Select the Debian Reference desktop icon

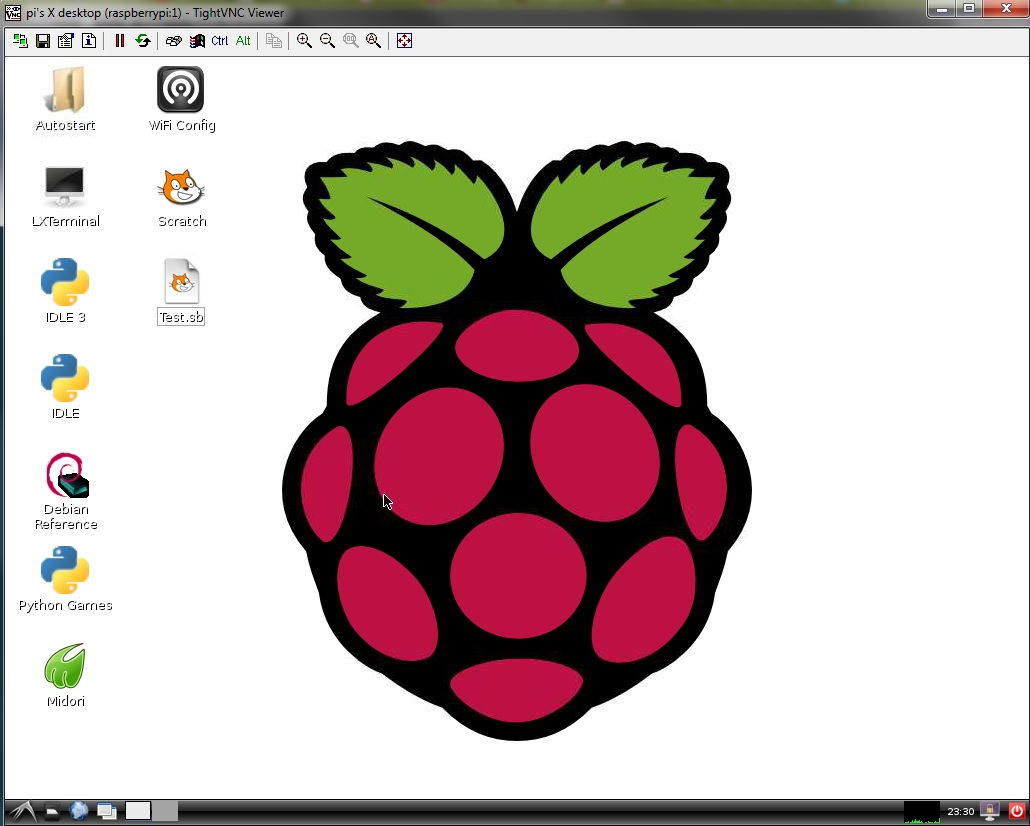pyautogui.click(x=66, y=474)
